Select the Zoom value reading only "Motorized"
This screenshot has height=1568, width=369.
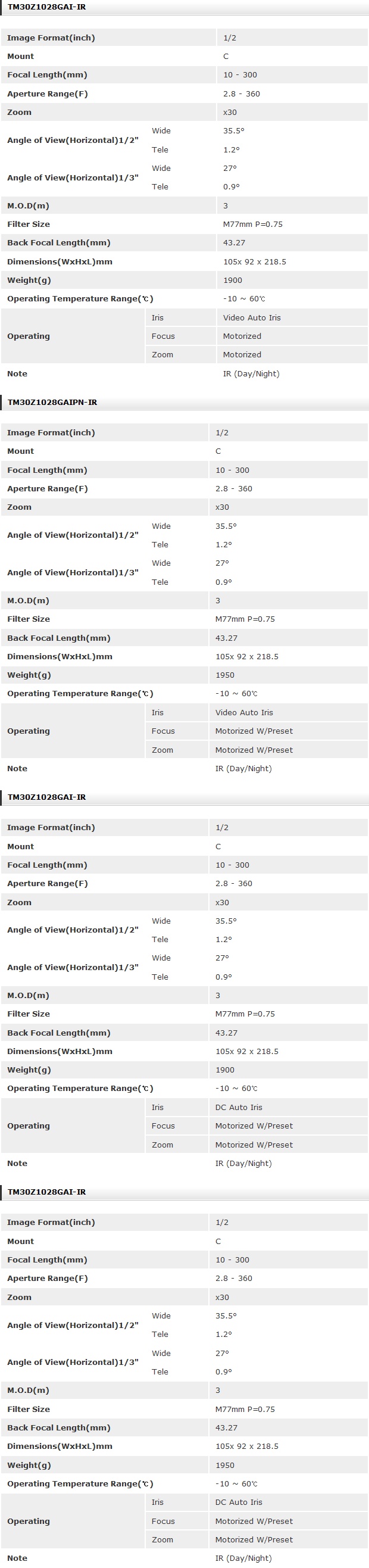242,355
